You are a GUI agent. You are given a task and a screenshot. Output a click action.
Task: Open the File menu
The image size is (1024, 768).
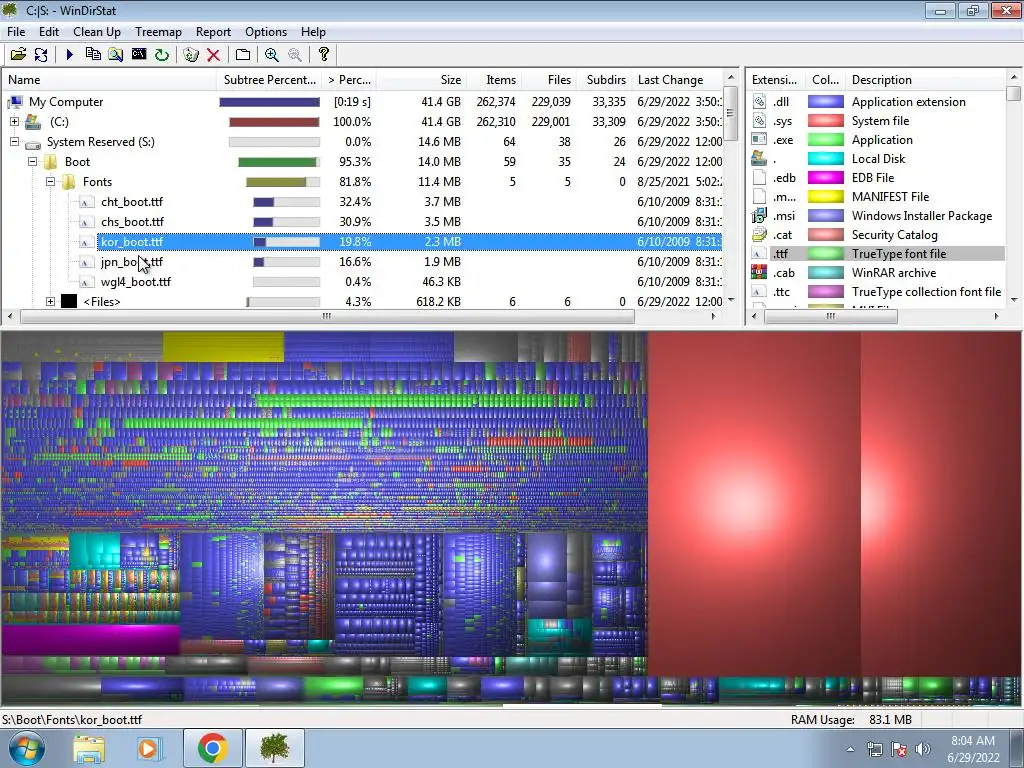(16, 32)
